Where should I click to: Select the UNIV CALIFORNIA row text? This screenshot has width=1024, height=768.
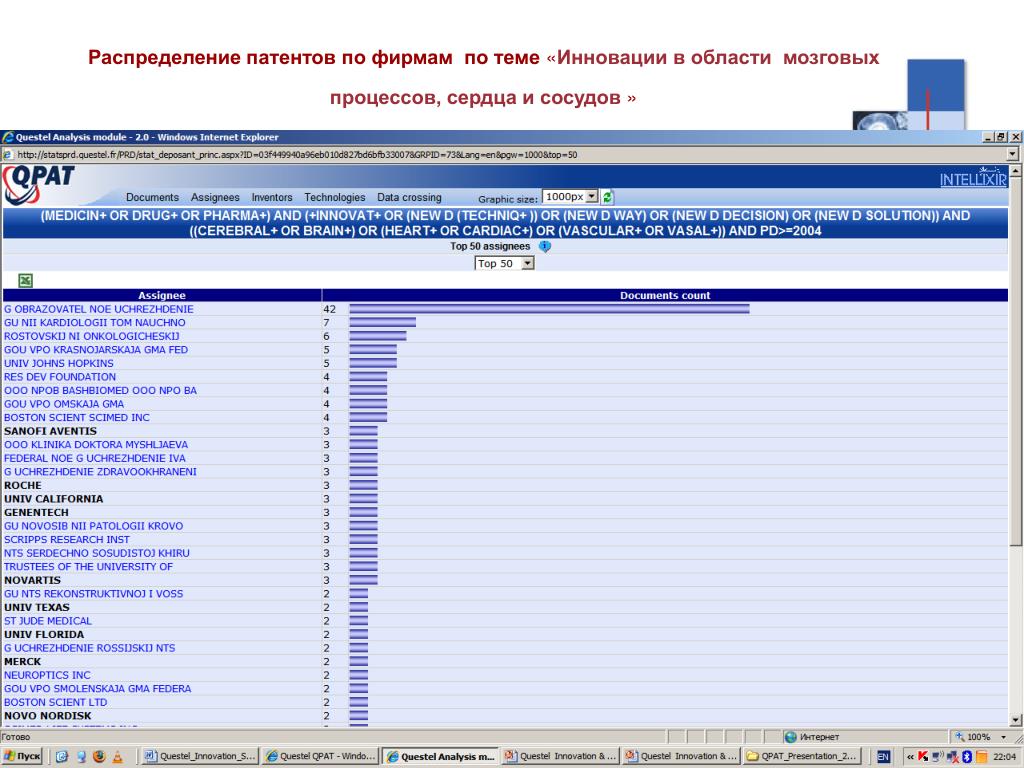pyautogui.click(x=54, y=499)
